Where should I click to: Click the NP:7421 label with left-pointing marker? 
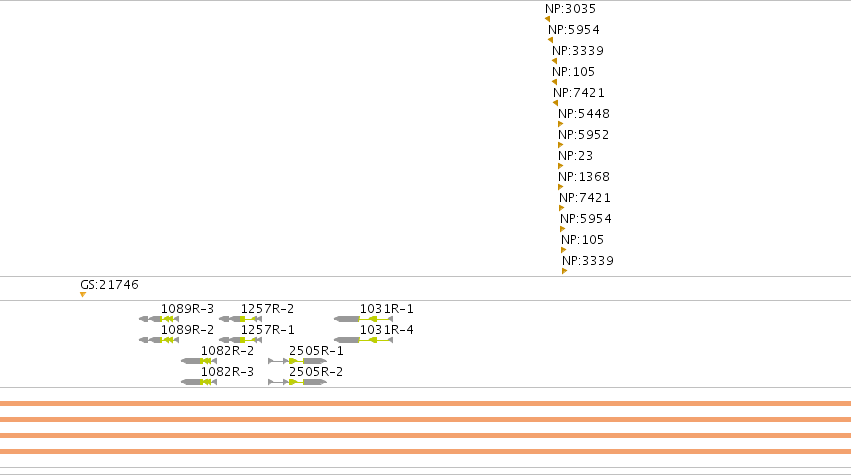click(579, 93)
